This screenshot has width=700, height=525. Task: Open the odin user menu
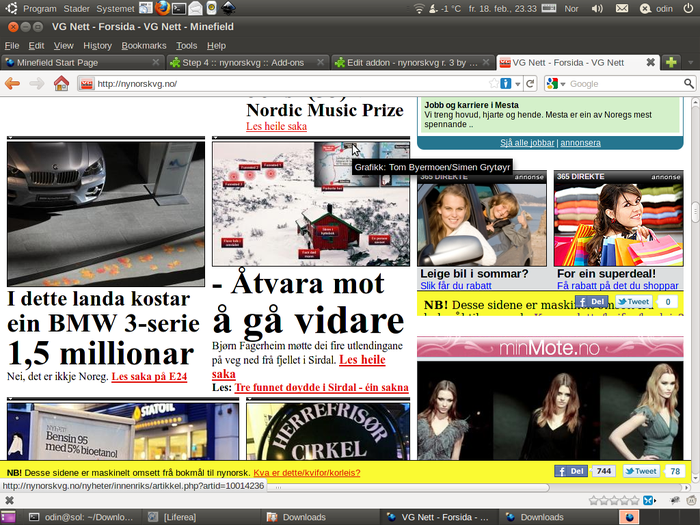point(656,8)
